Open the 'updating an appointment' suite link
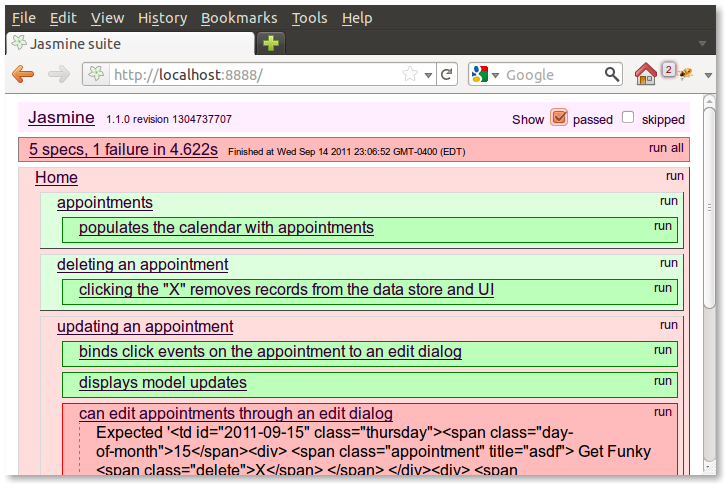 coord(145,326)
